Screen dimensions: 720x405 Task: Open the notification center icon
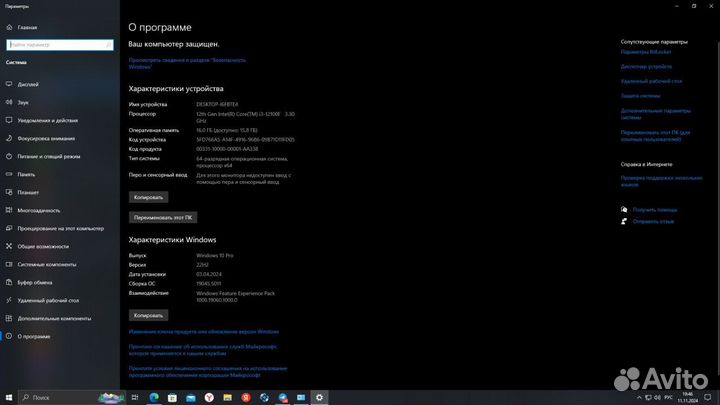click(708, 398)
